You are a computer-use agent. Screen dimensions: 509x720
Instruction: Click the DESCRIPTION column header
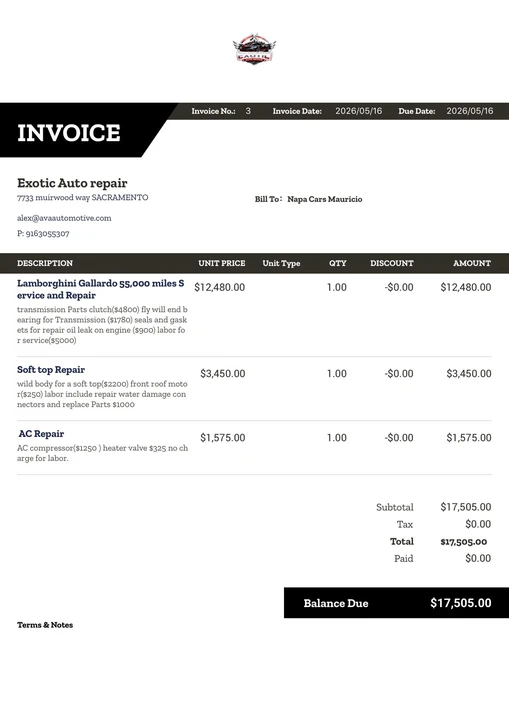point(45,263)
